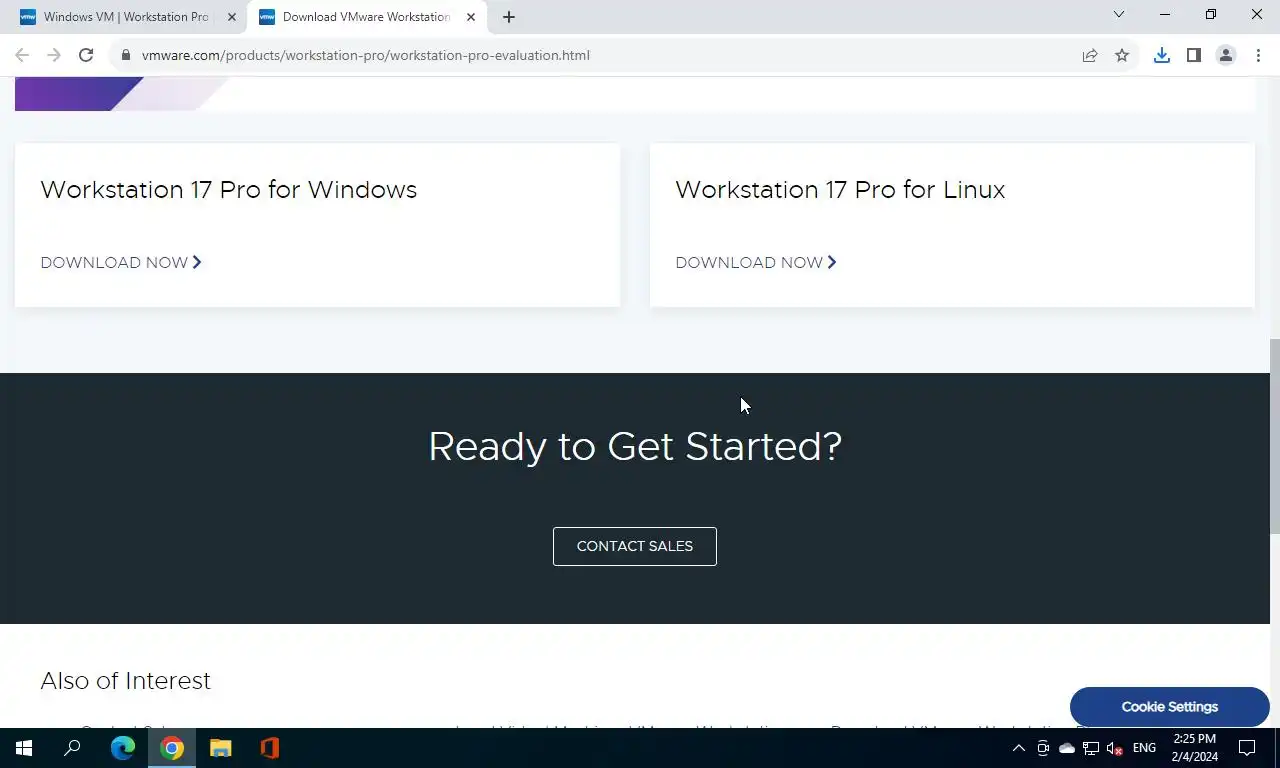Open a new browser tab
1280x768 pixels.
pyautogui.click(x=508, y=17)
